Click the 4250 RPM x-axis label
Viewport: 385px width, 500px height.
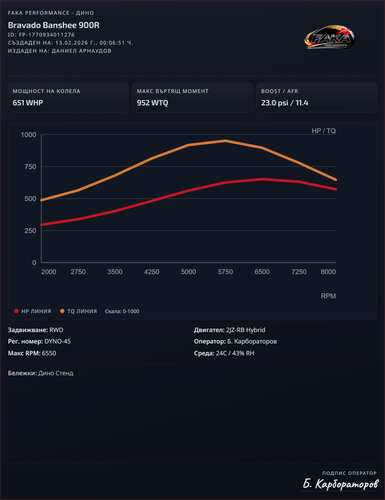coord(152,272)
